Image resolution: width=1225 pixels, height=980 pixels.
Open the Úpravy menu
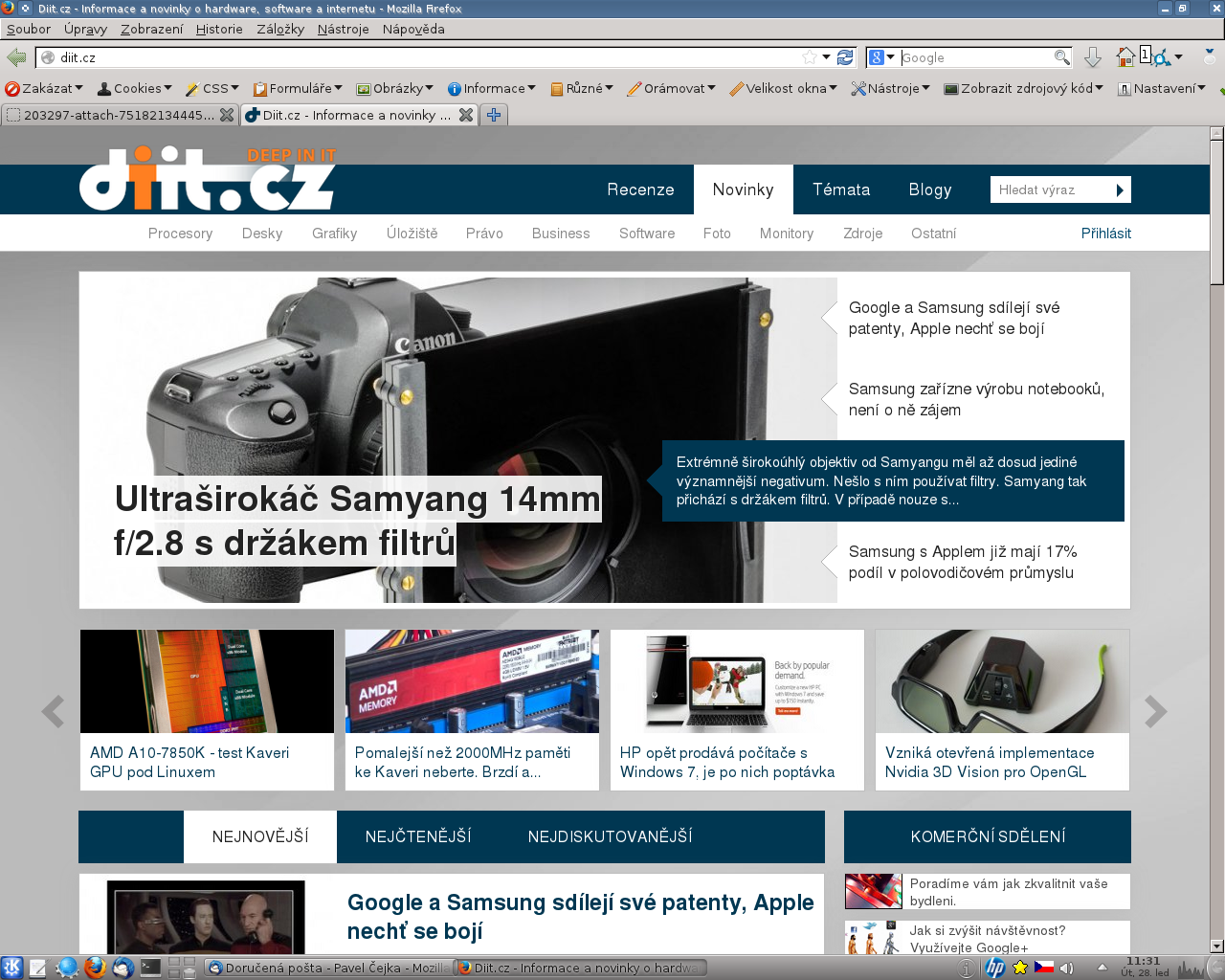point(85,29)
